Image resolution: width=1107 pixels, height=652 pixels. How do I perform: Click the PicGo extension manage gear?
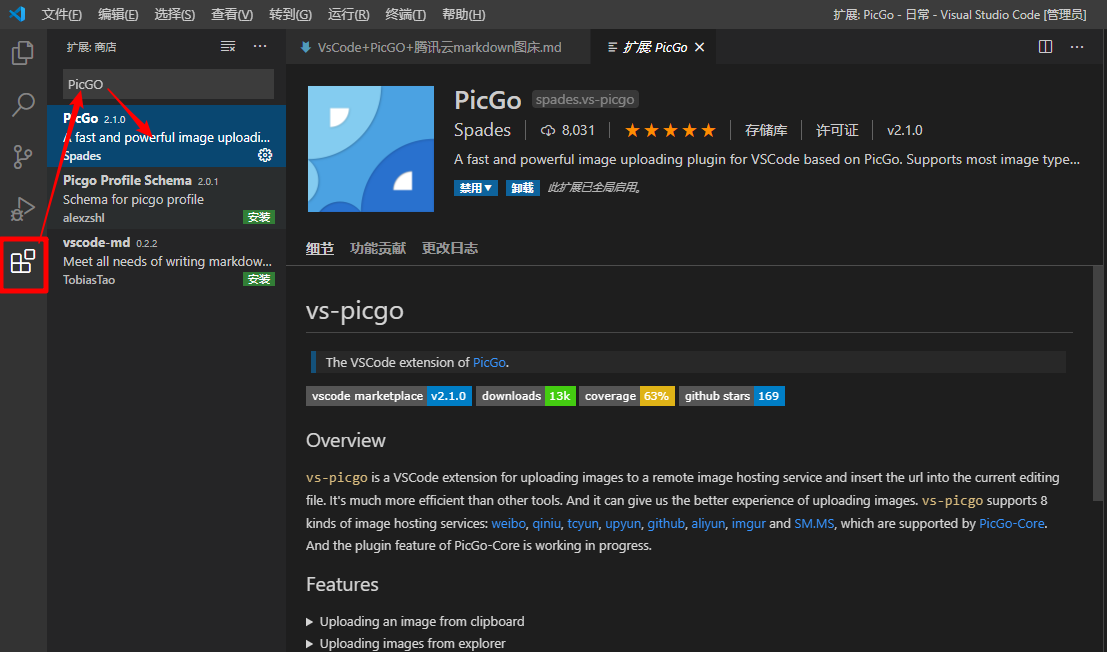pyautogui.click(x=265, y=155)
